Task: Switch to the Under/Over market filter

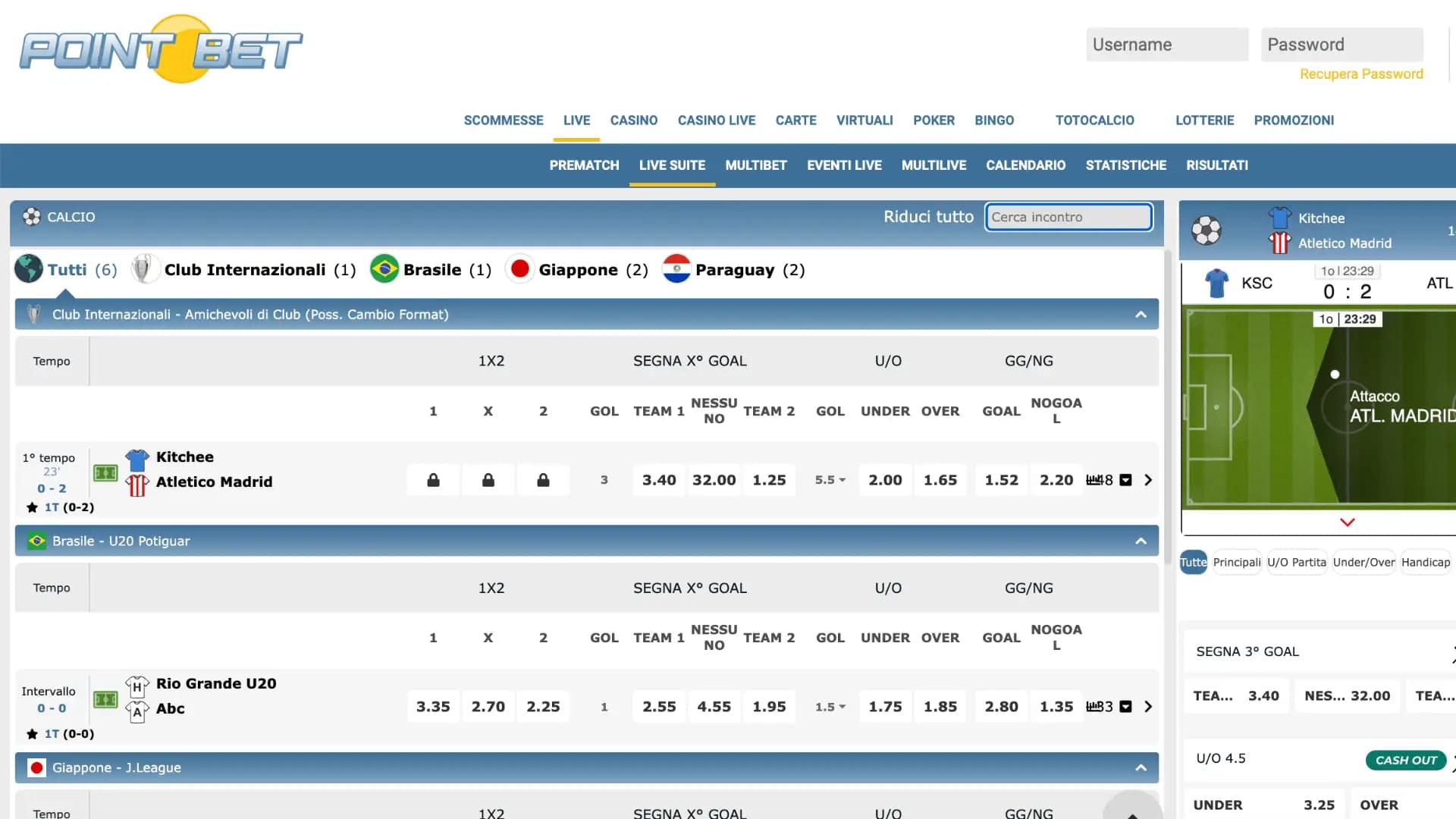Action: click(x=1363, y=563)
